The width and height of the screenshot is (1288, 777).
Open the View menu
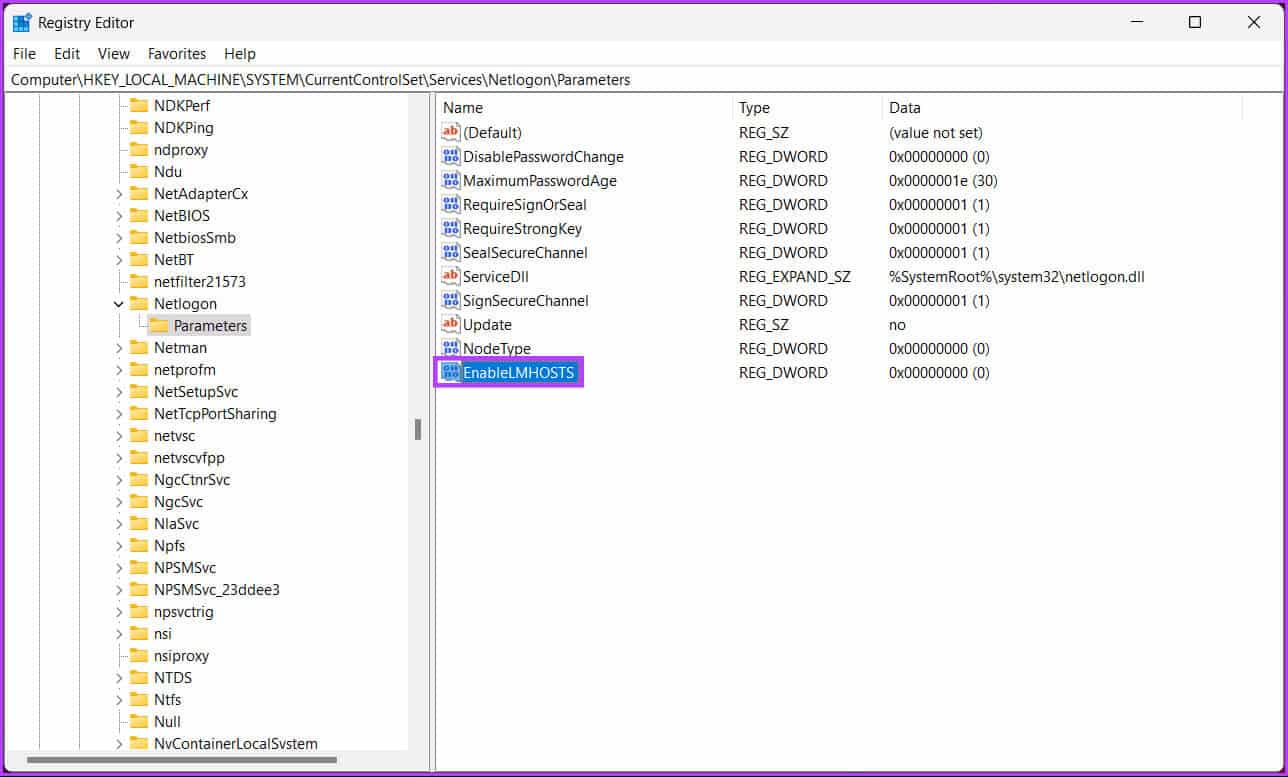pos(114,54)
